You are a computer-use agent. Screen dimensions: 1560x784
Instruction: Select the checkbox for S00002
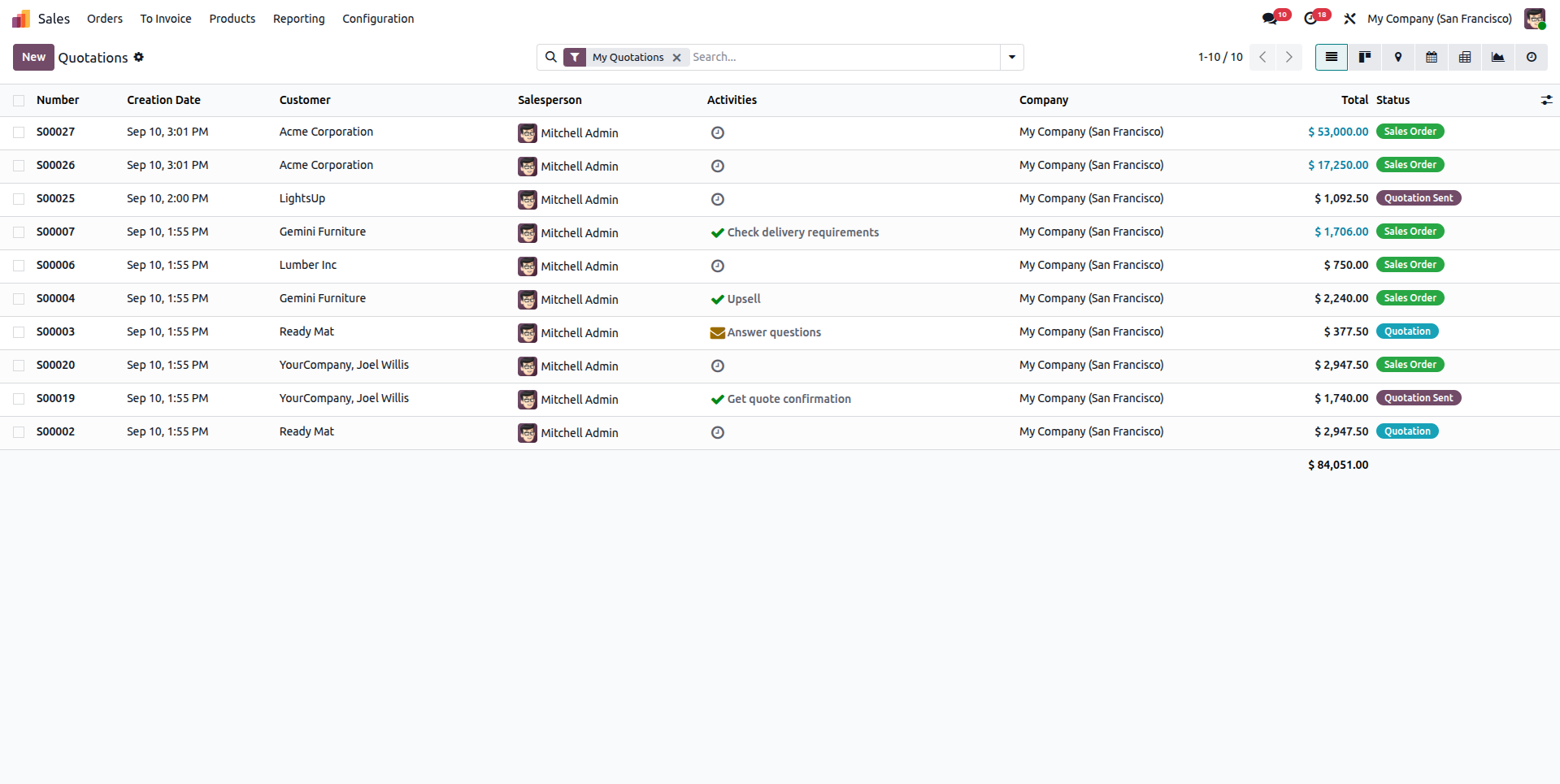tap(19, 432)
